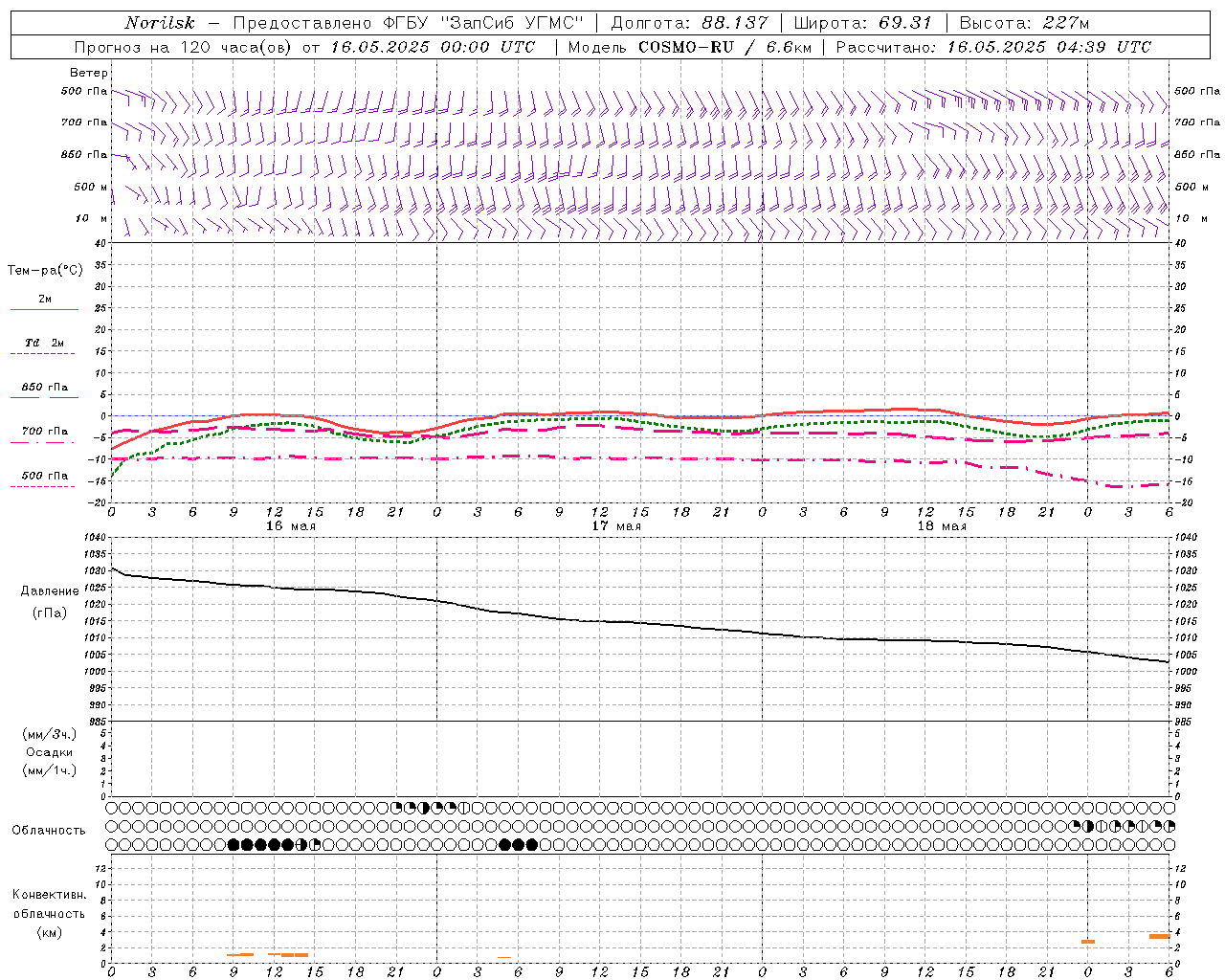Click the three filled low-cloud circles on 17 May
This screenshot has width=1225, height=980.
pyautogui.click(x=519, y=844)
